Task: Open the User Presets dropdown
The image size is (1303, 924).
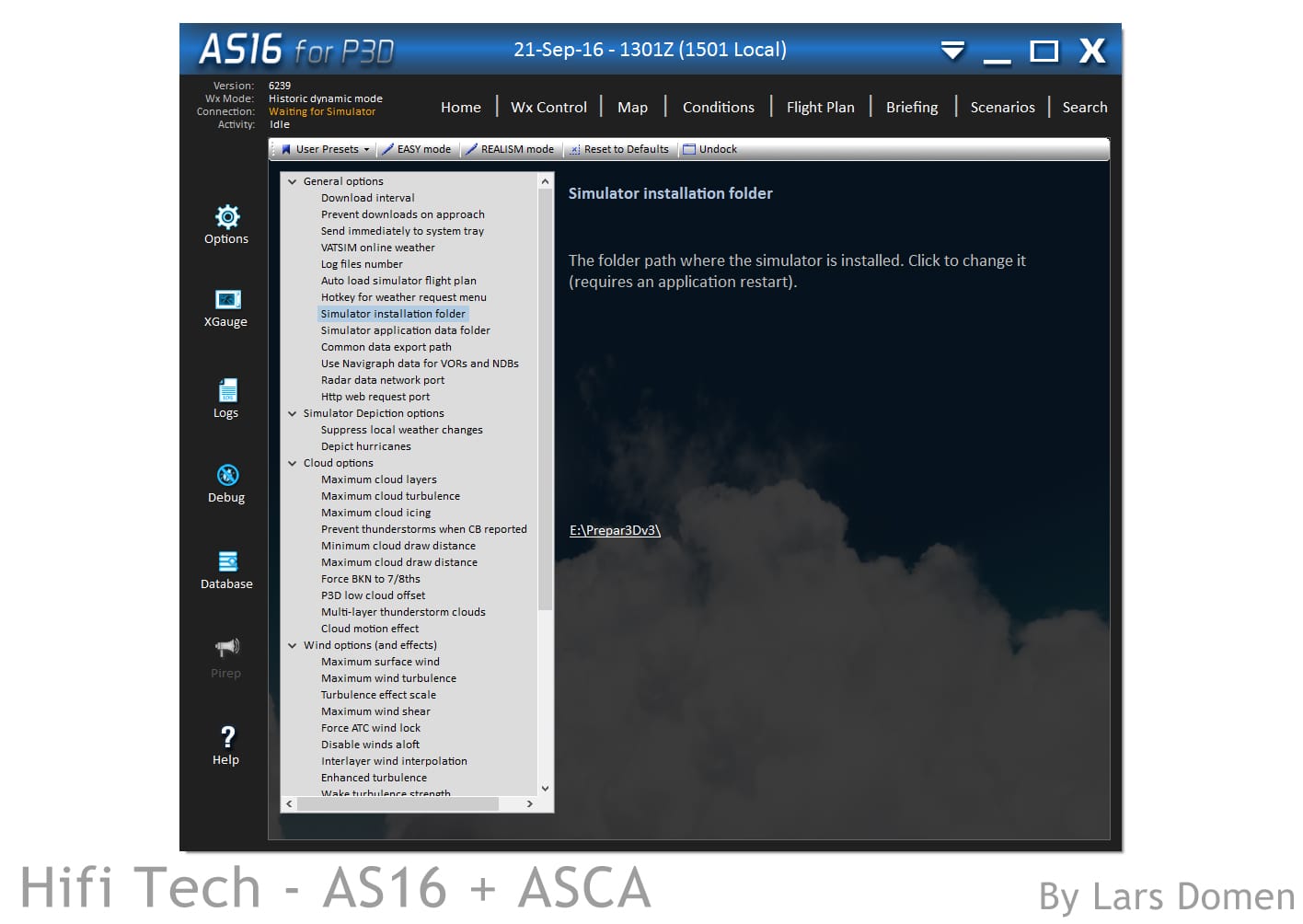Action: point(326,149)
